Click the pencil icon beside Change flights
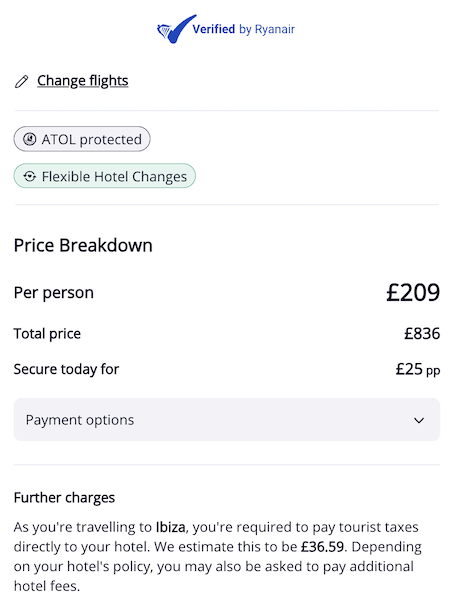Image resolution: width=454 pixels, height=610 pixels. [x=21, y=82]
